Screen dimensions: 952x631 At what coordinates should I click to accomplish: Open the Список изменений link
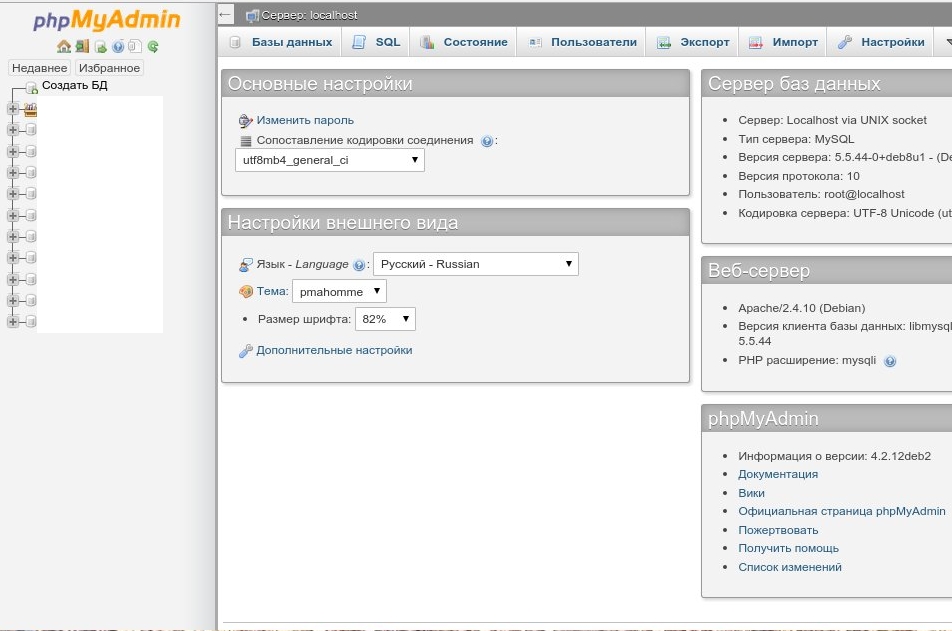(x=790, y=567)
